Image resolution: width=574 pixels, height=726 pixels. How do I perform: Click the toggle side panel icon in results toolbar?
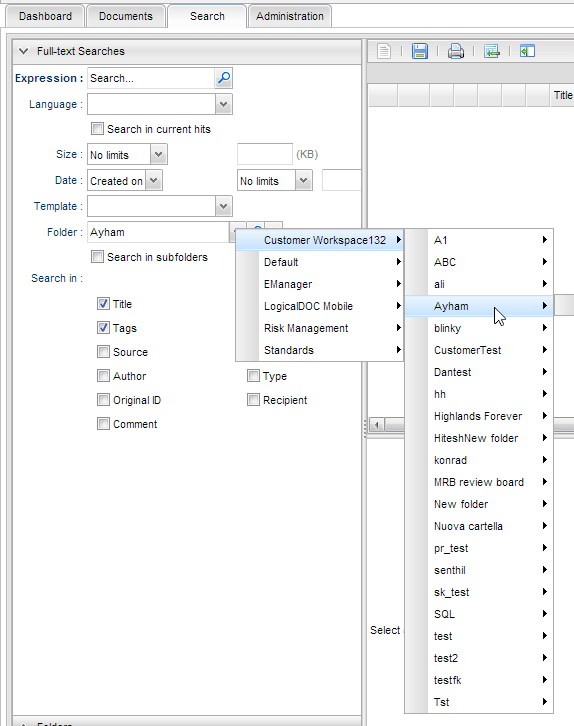pyautogui.click(x=527, y=51)
